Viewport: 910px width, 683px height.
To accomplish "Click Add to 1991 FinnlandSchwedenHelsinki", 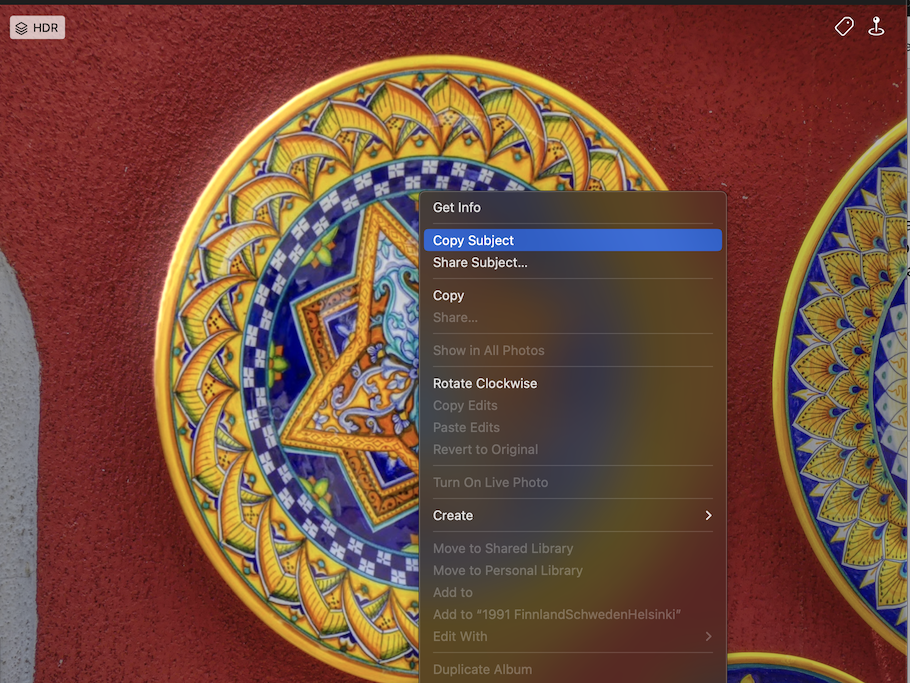I will [572, 615].
